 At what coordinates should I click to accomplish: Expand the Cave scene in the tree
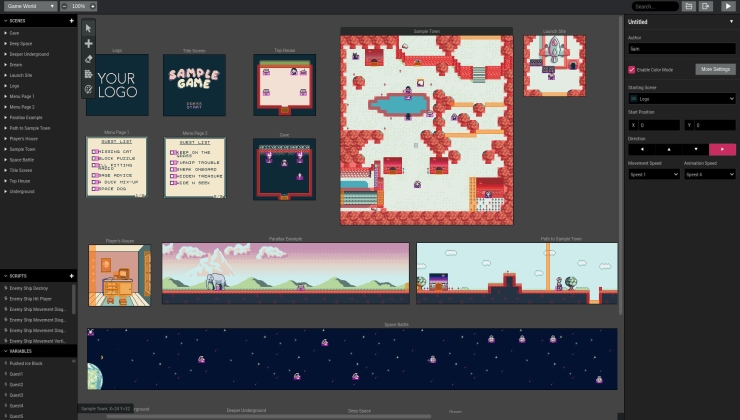[x=6, y=33]
